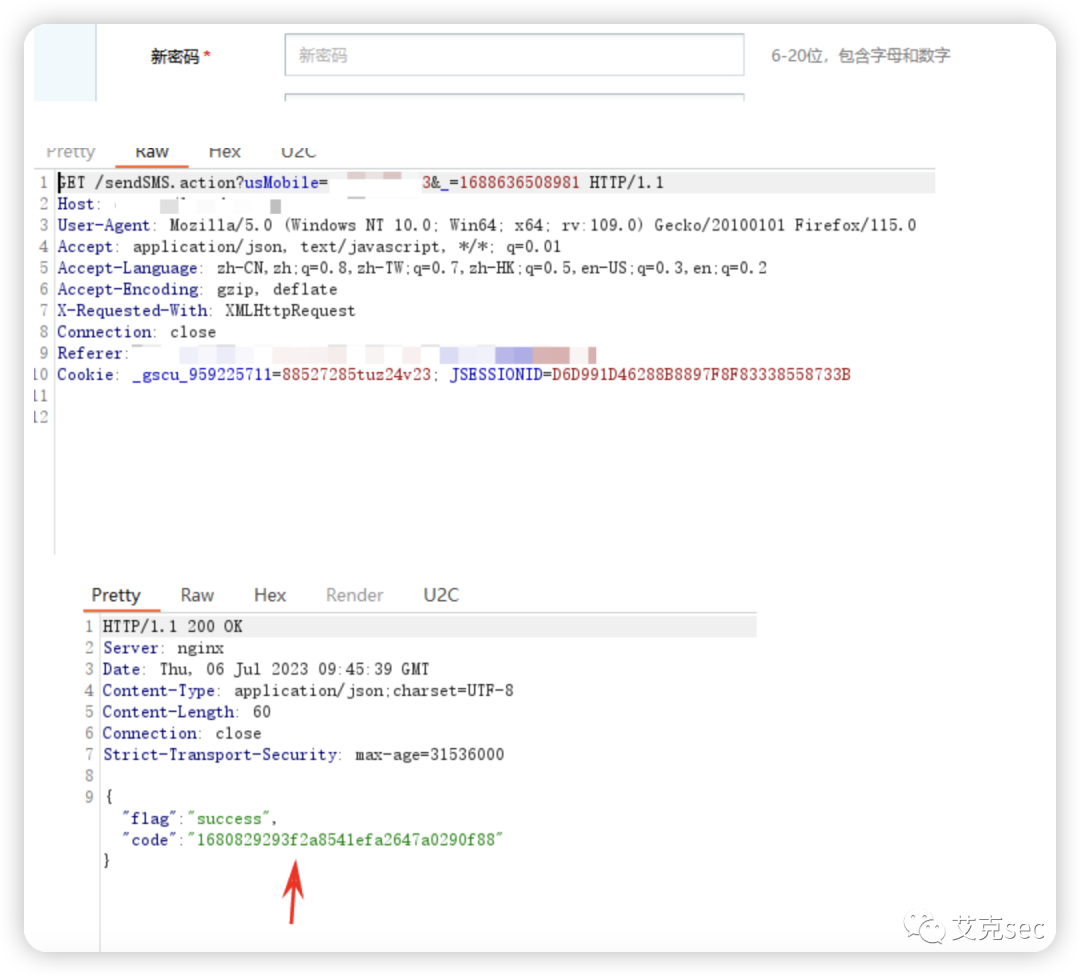Select the response Pretty tab
This screenshot has width=1080, height=976.
(116, 595)
